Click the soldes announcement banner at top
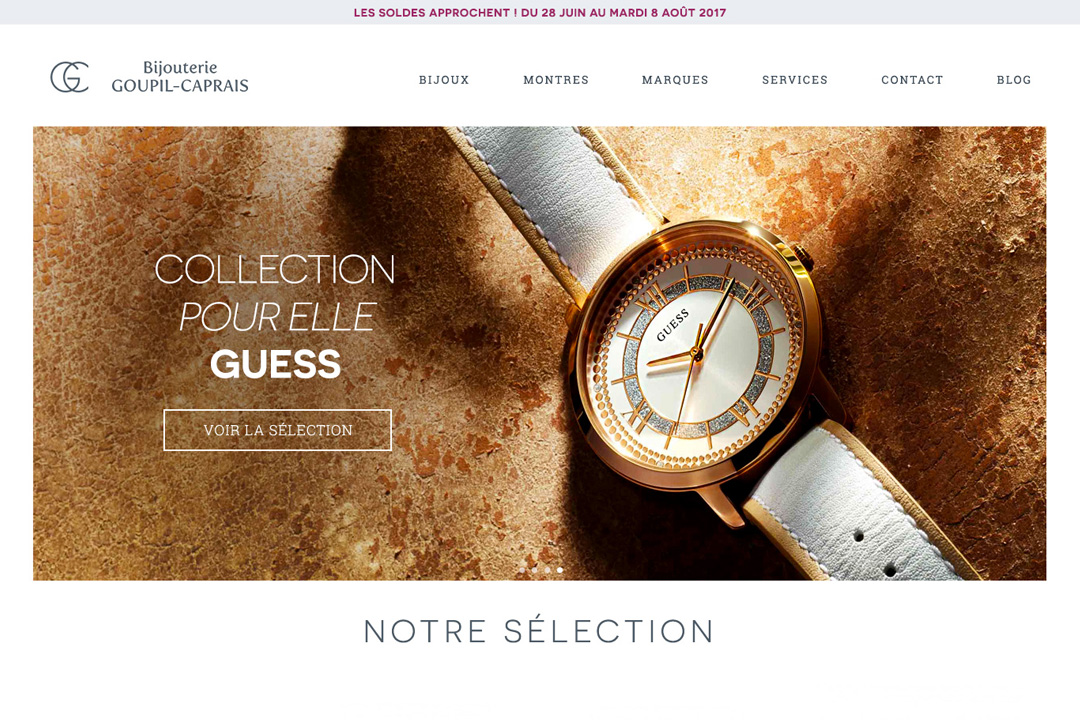 point(540,12)
